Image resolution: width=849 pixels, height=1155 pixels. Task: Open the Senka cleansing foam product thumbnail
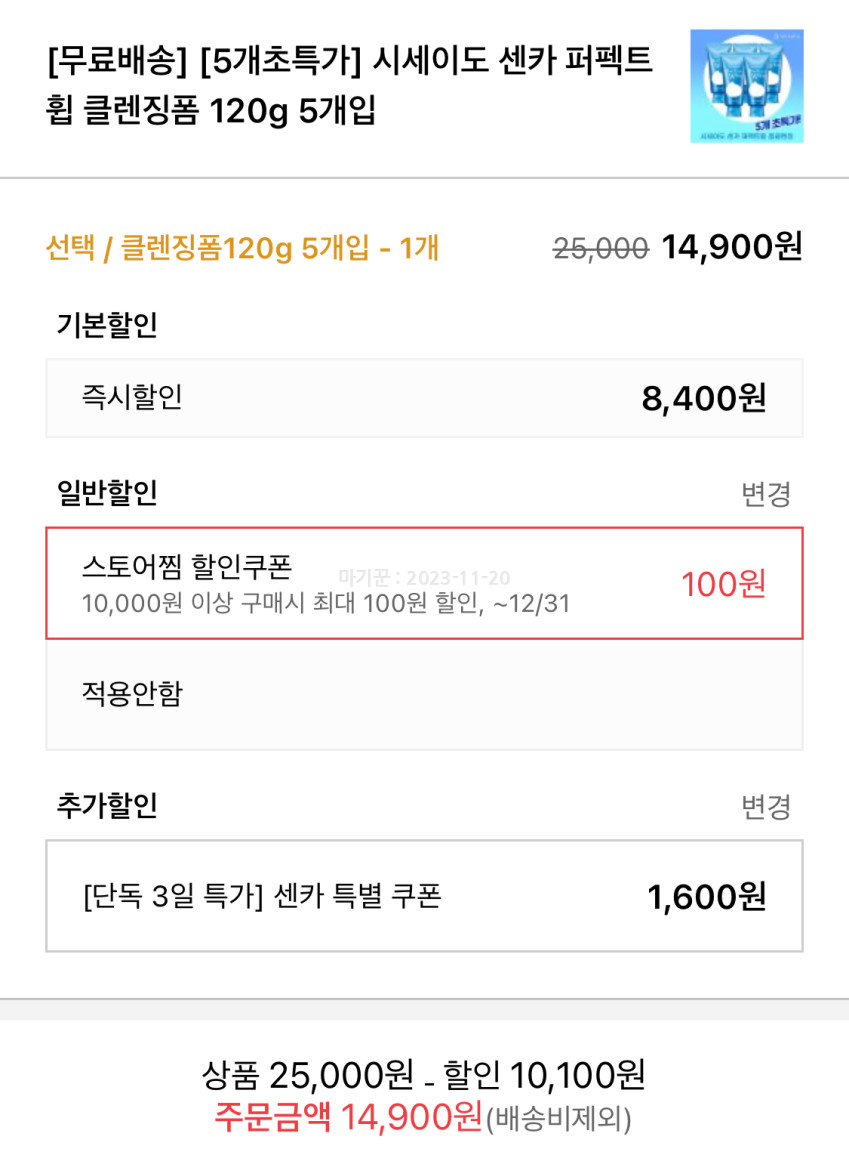tap(746, 86)
